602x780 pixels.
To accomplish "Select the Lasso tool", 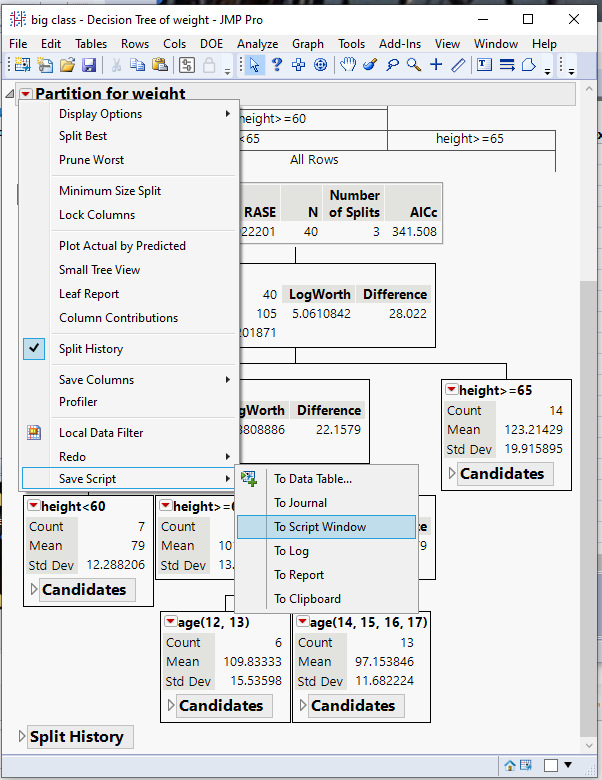I will (393, 65).
